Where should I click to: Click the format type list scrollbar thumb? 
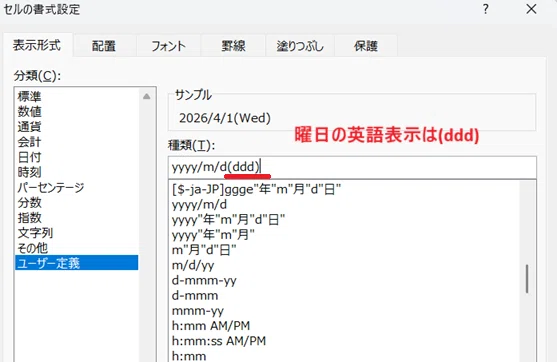tap(527, 279)
